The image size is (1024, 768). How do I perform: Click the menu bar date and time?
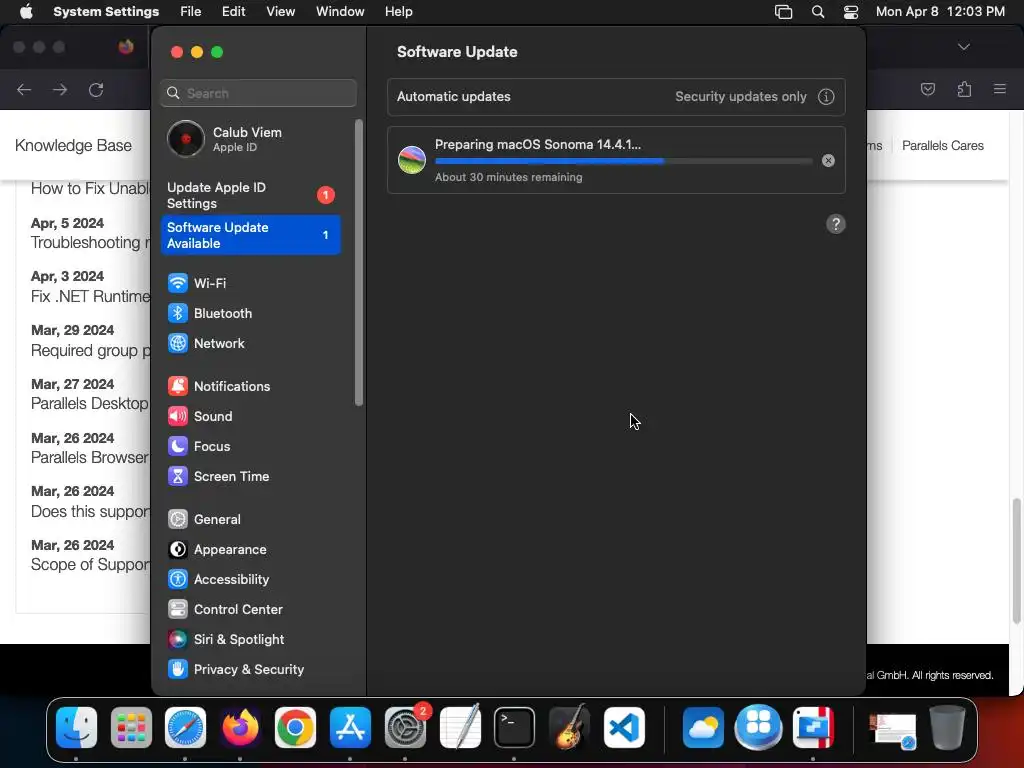point(940,12)
